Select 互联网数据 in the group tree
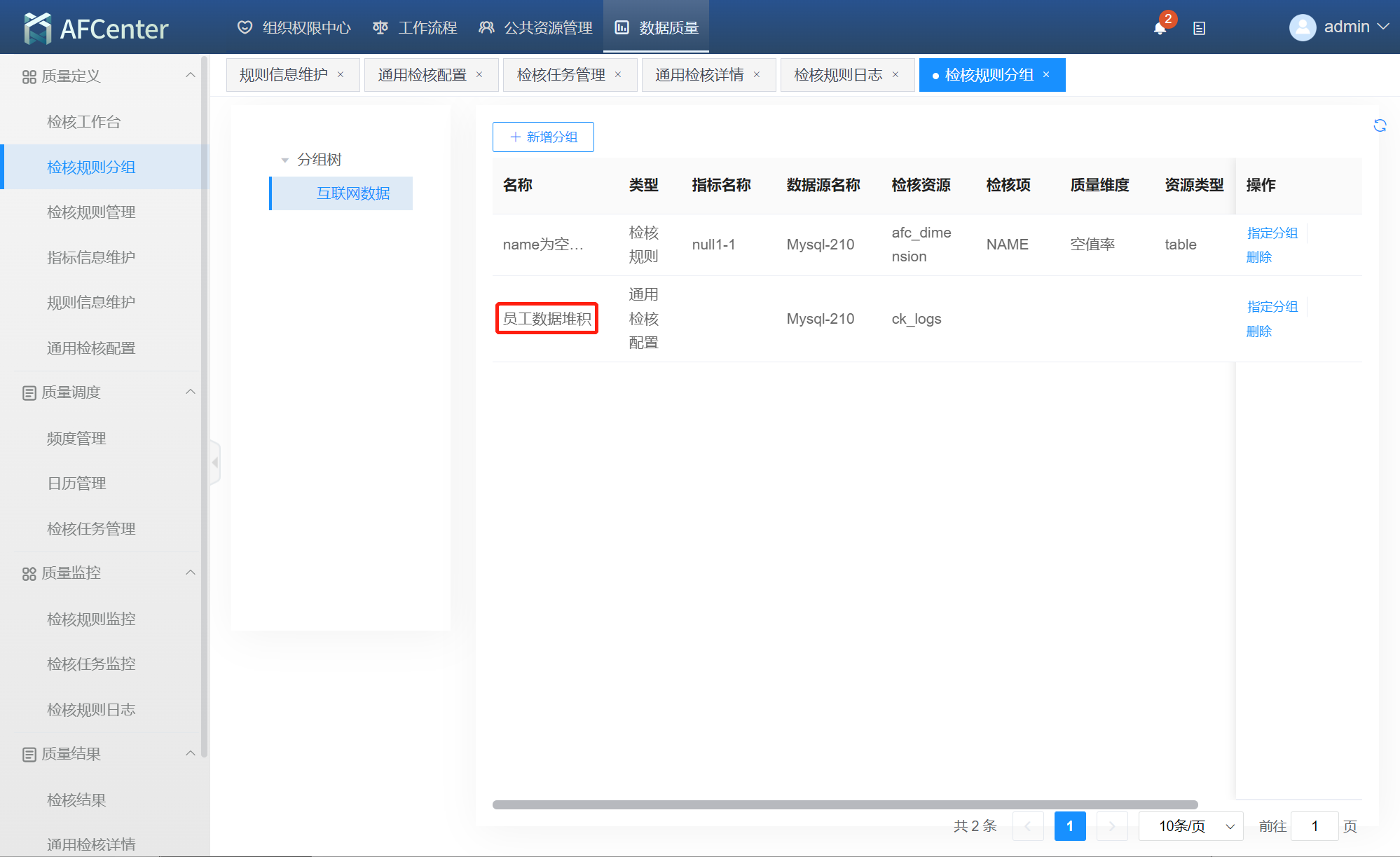Viewport: 1400px width, 857px height. (x=353, y=193)
